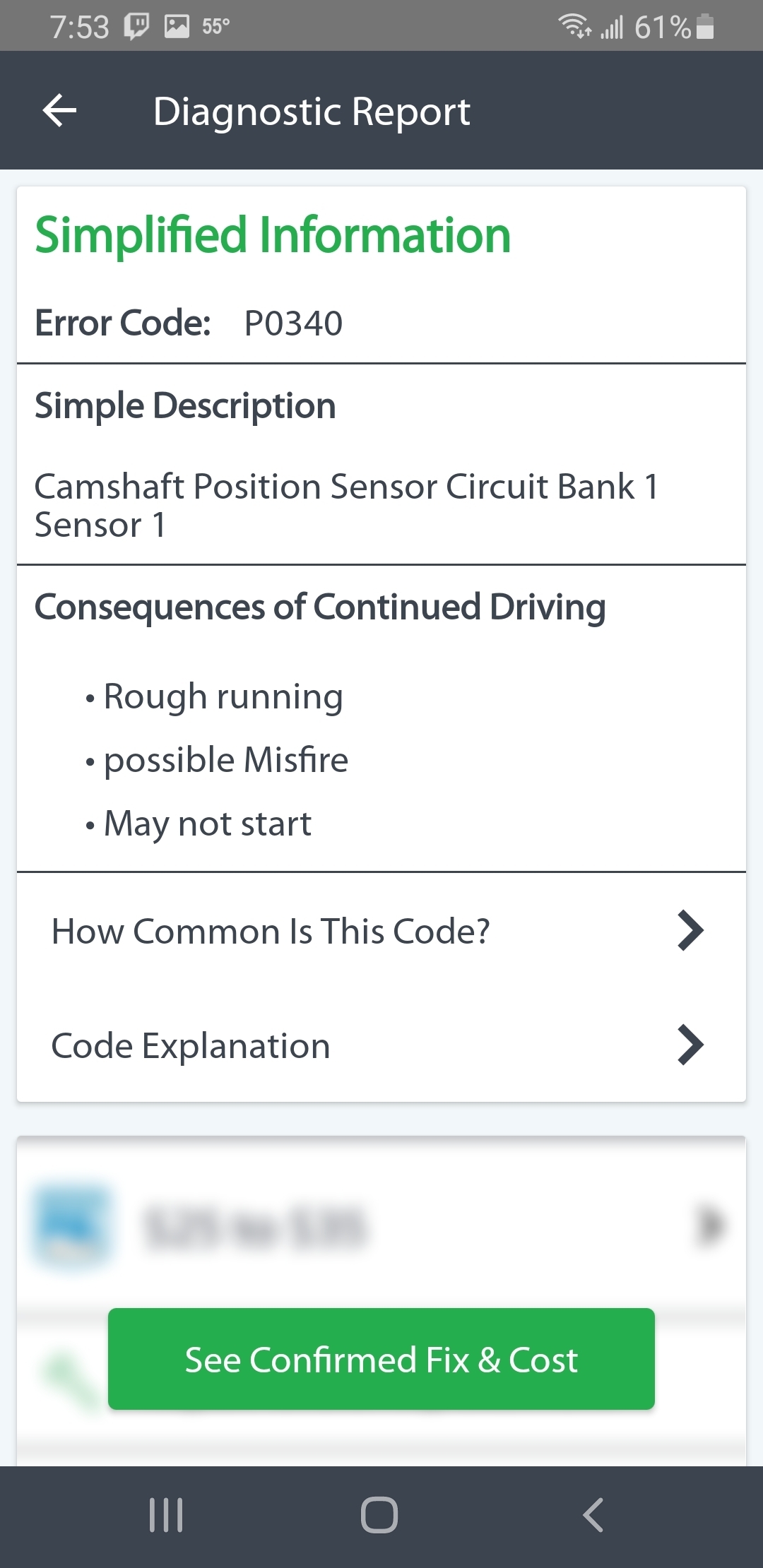Tap the blurred price range text
This screenshot has width=763, height=1568.
254,1228
